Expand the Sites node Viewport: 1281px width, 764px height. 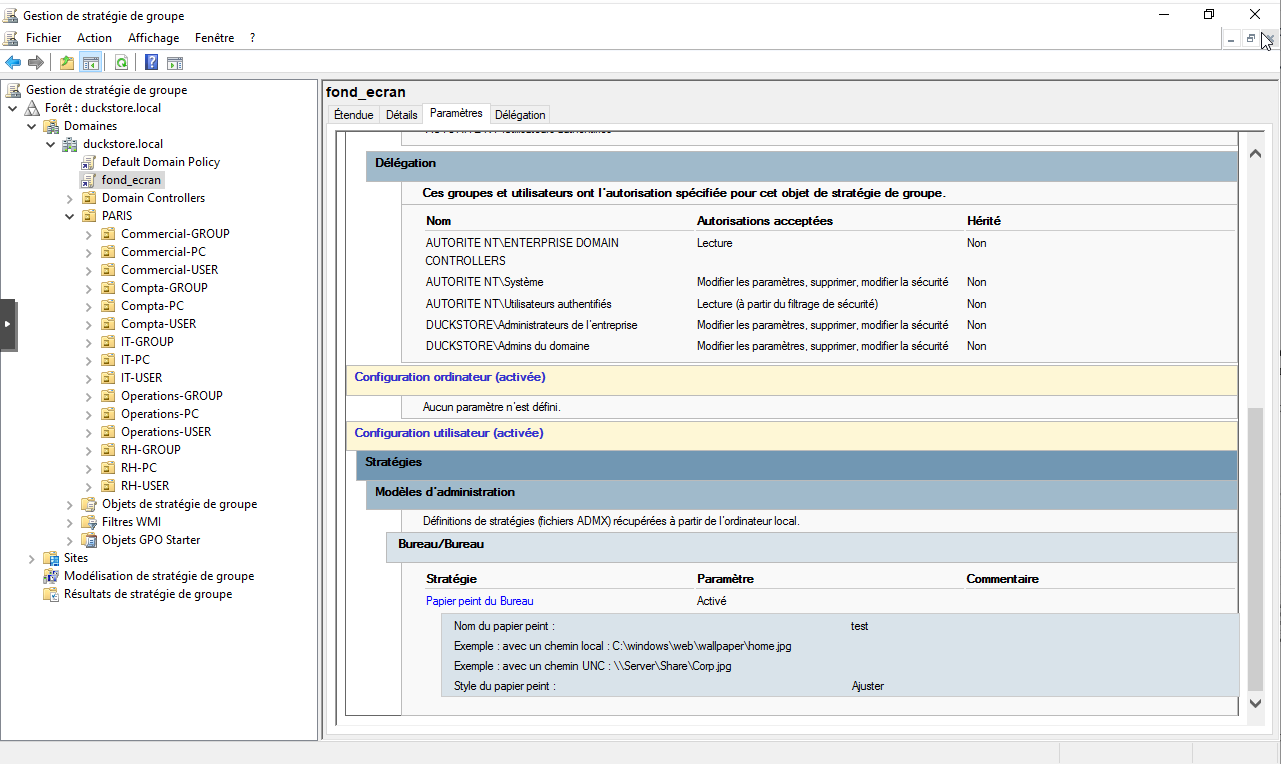pos(31,558)
